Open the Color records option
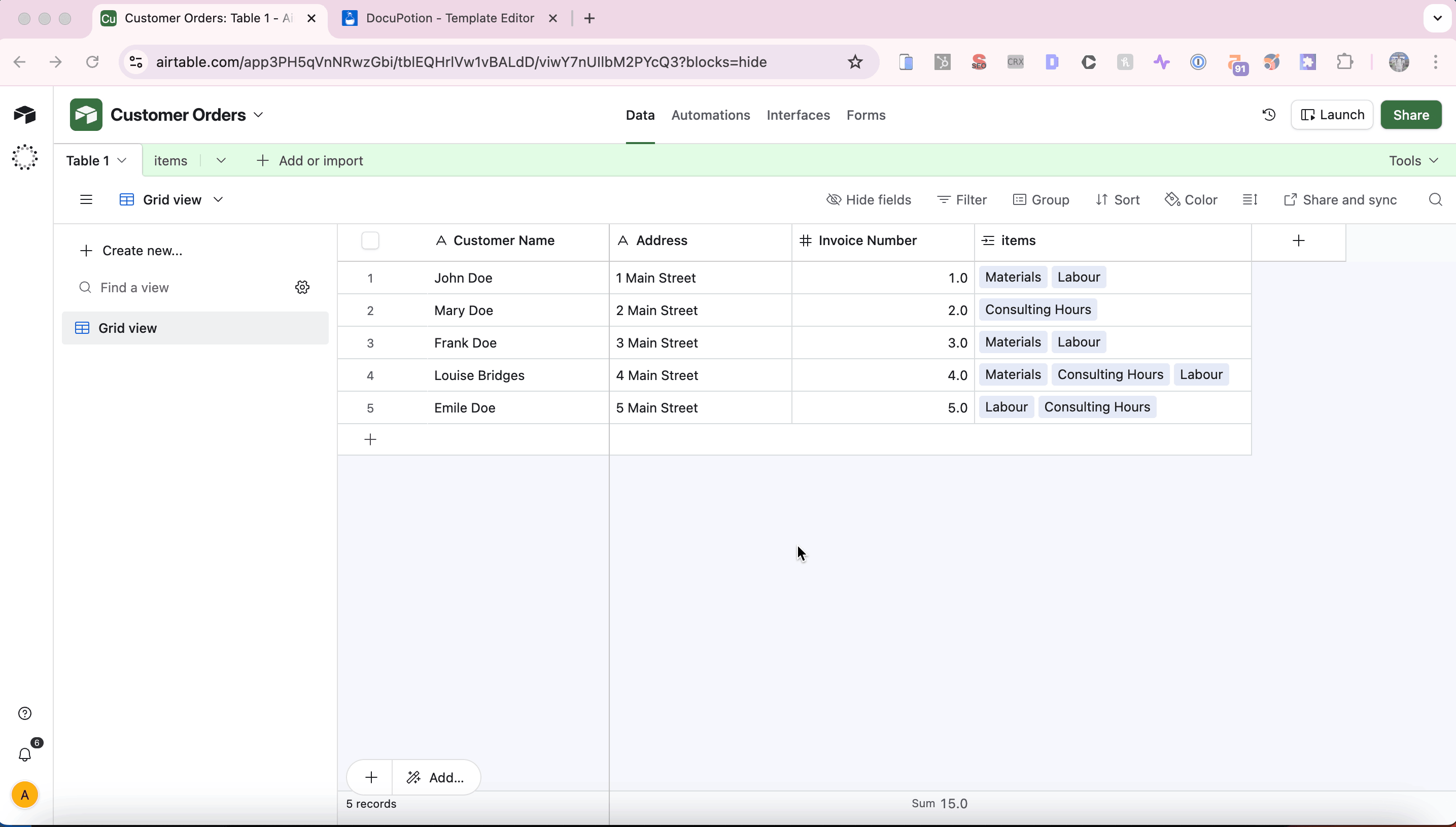 click(1191, 200)
